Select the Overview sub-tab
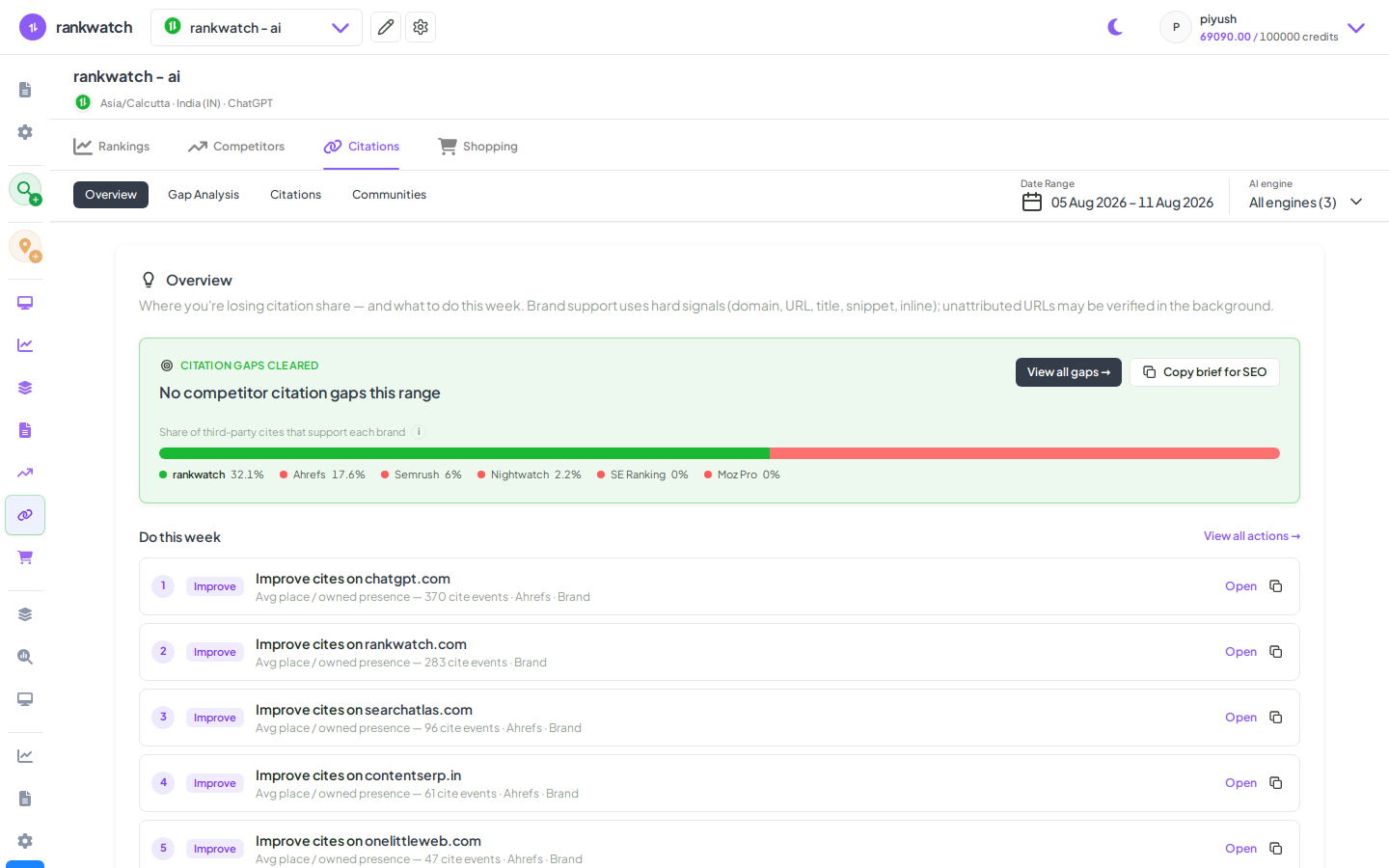This screenshot has width=1389, height=868. 111,195
